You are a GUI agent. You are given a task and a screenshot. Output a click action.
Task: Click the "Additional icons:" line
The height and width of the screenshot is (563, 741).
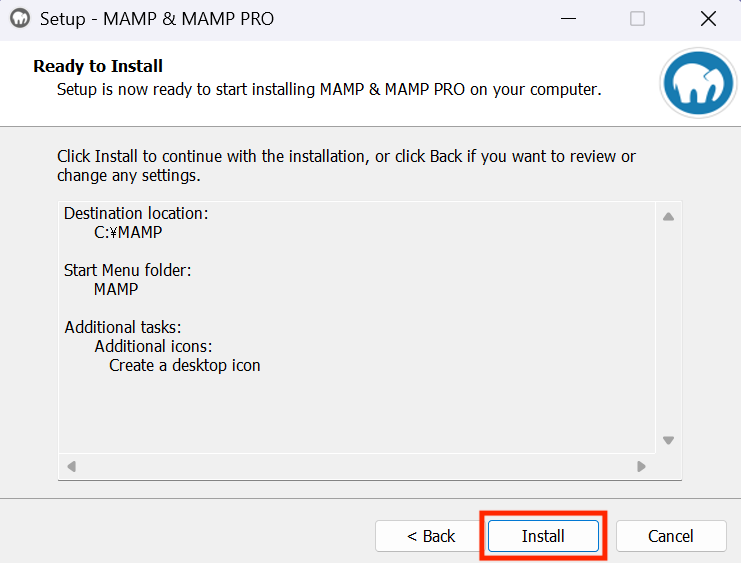tap(153, 346)
